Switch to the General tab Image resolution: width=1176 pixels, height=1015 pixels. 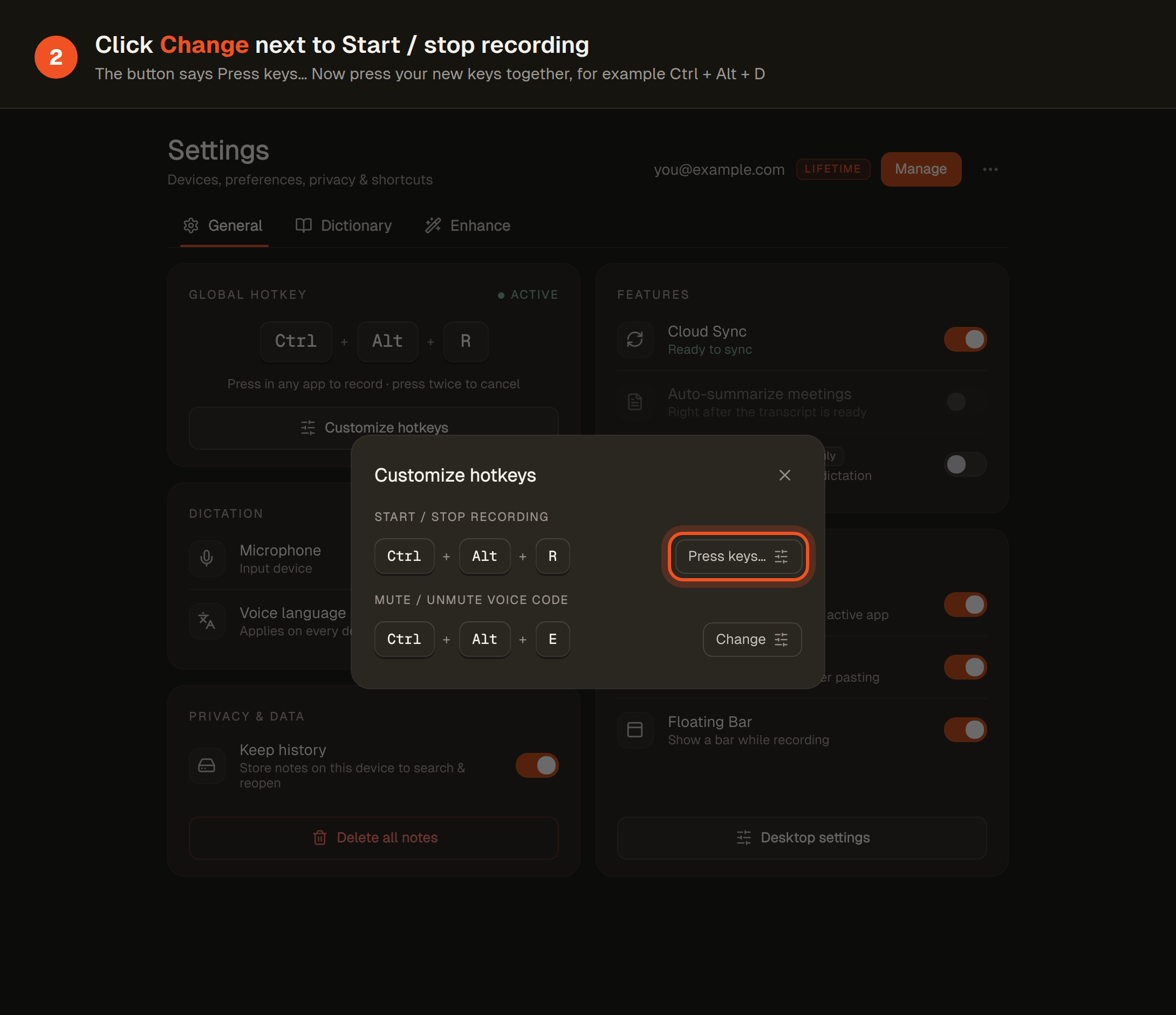224,226
